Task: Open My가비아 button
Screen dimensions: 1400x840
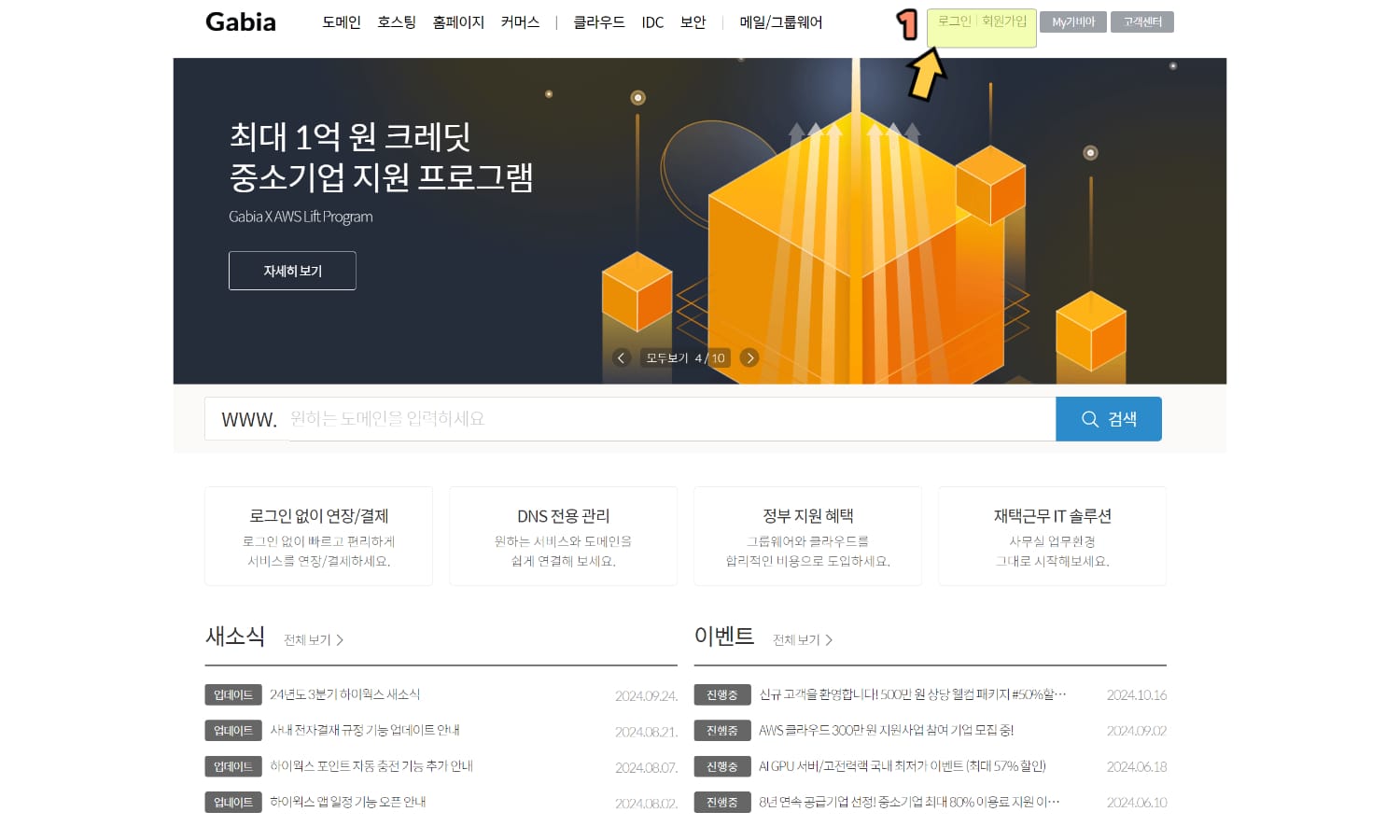Action: 1073,21
